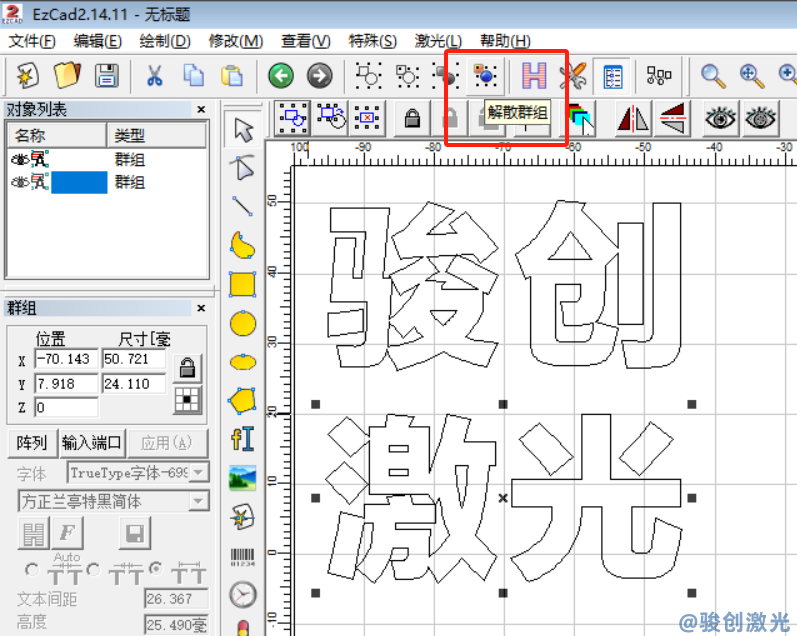Open the 特殊(S) menu

[373, 41]
